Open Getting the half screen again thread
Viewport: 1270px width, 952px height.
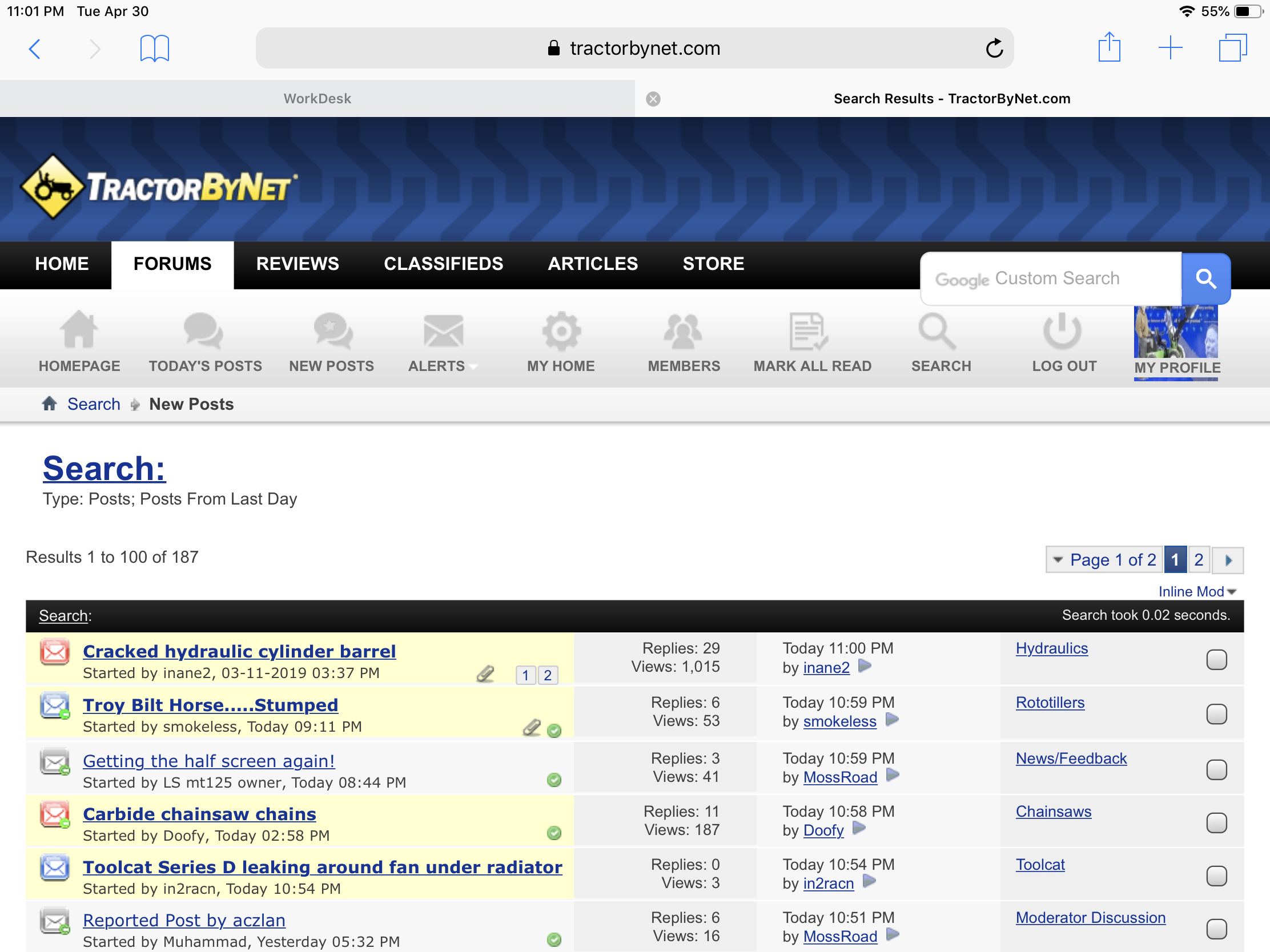208,761
